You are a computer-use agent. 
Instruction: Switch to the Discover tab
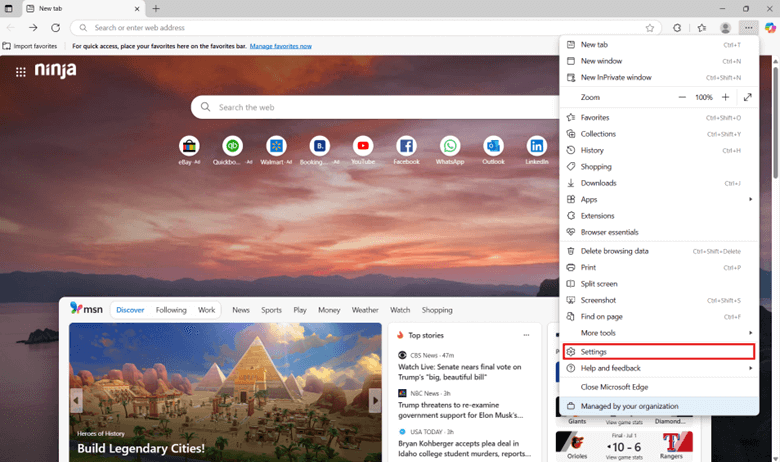click(x=130, y=310)
